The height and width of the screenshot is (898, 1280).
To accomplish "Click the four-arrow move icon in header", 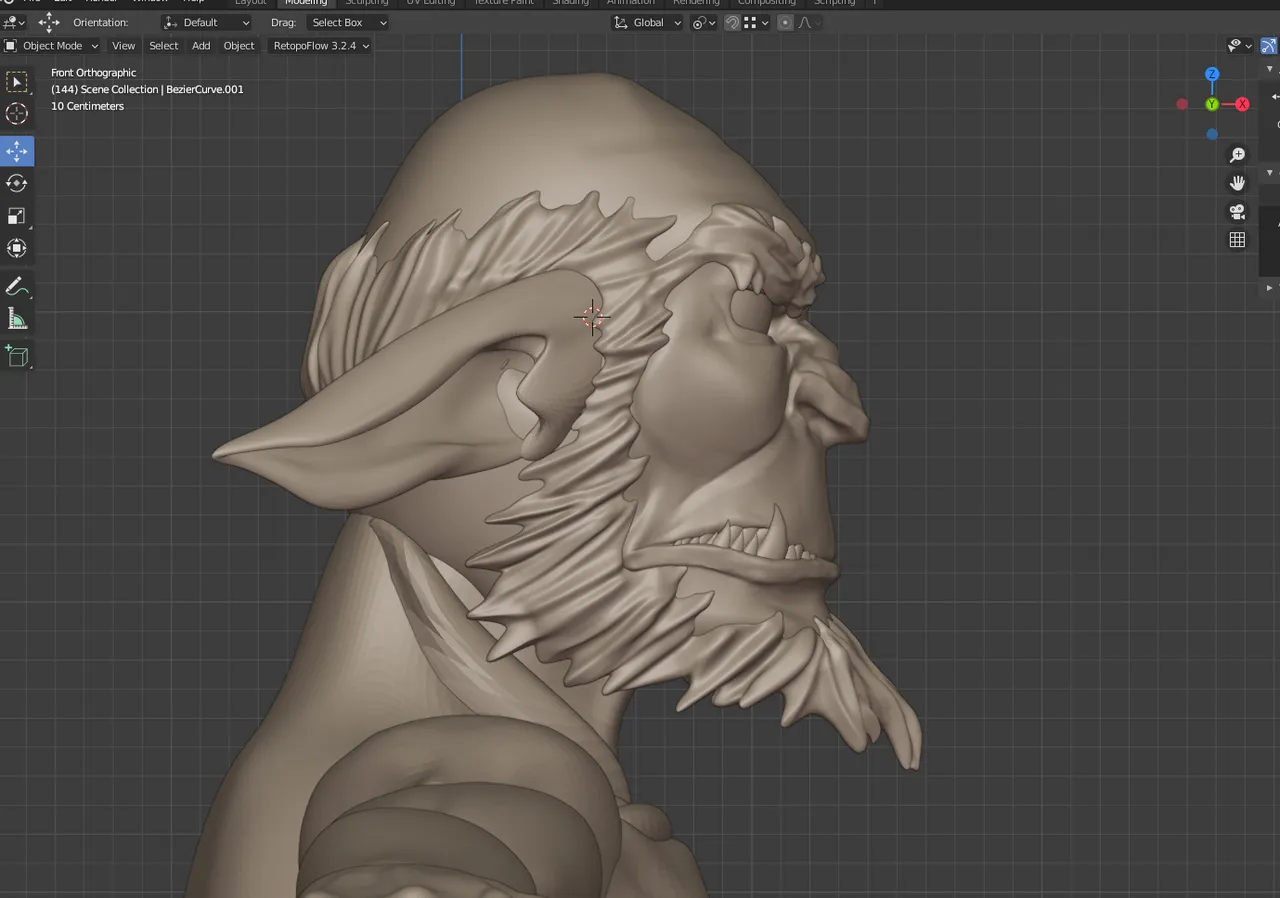I will pos(49,22).
